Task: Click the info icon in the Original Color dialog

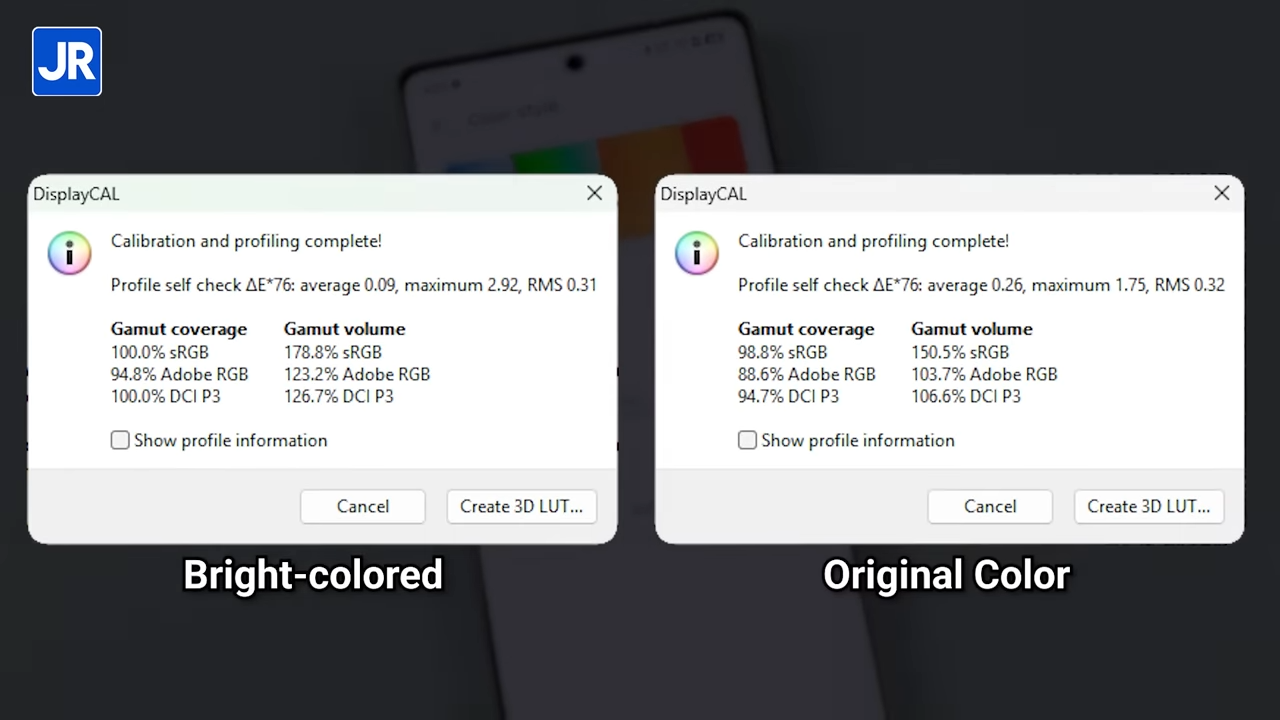Action: coord(696,253)
